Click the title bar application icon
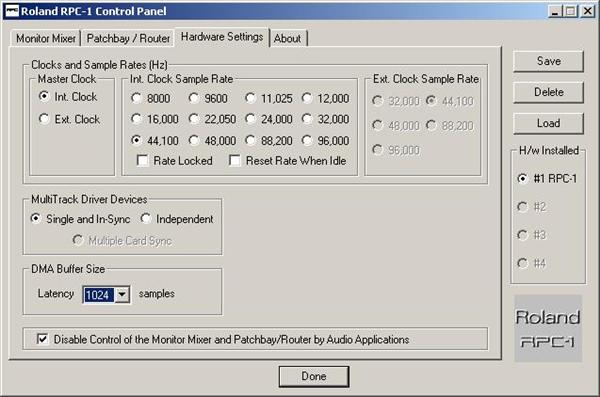 (x=12, y=11)
